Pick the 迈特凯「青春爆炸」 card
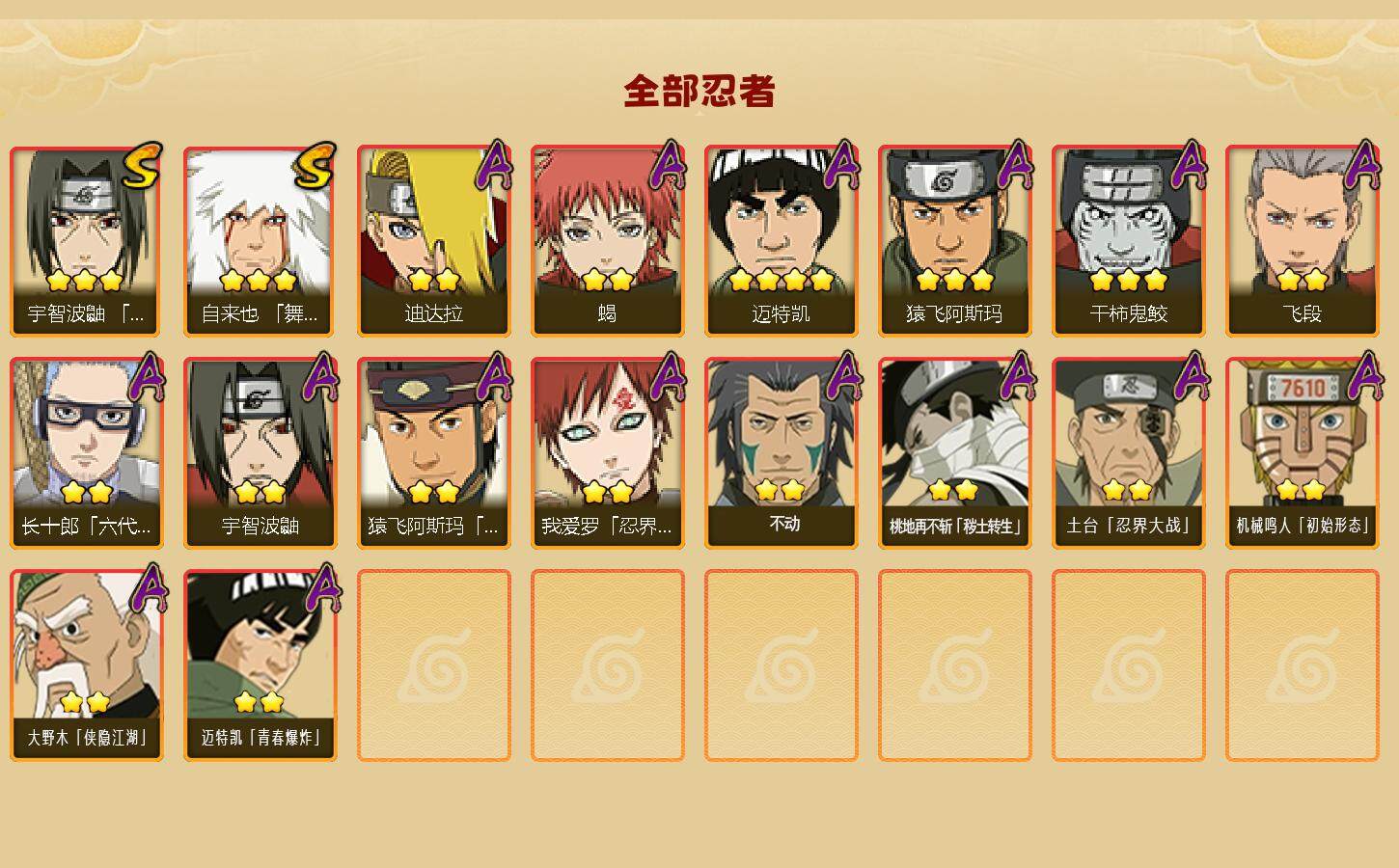The height and width of the screenshot is (868, 1399). pyautogui.click(x=261, y=665)
